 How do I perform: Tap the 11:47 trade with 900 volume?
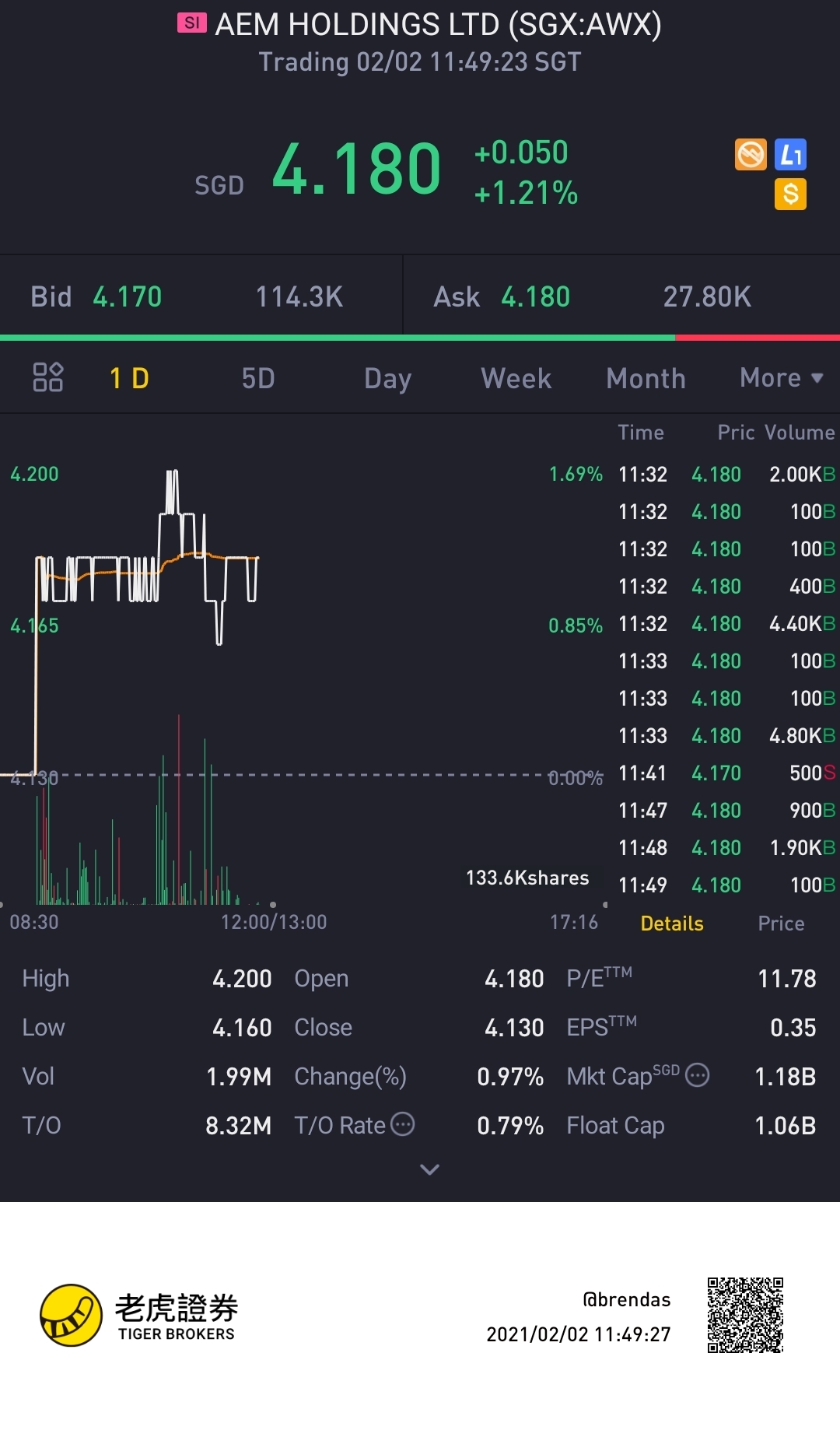coord(726,810)
